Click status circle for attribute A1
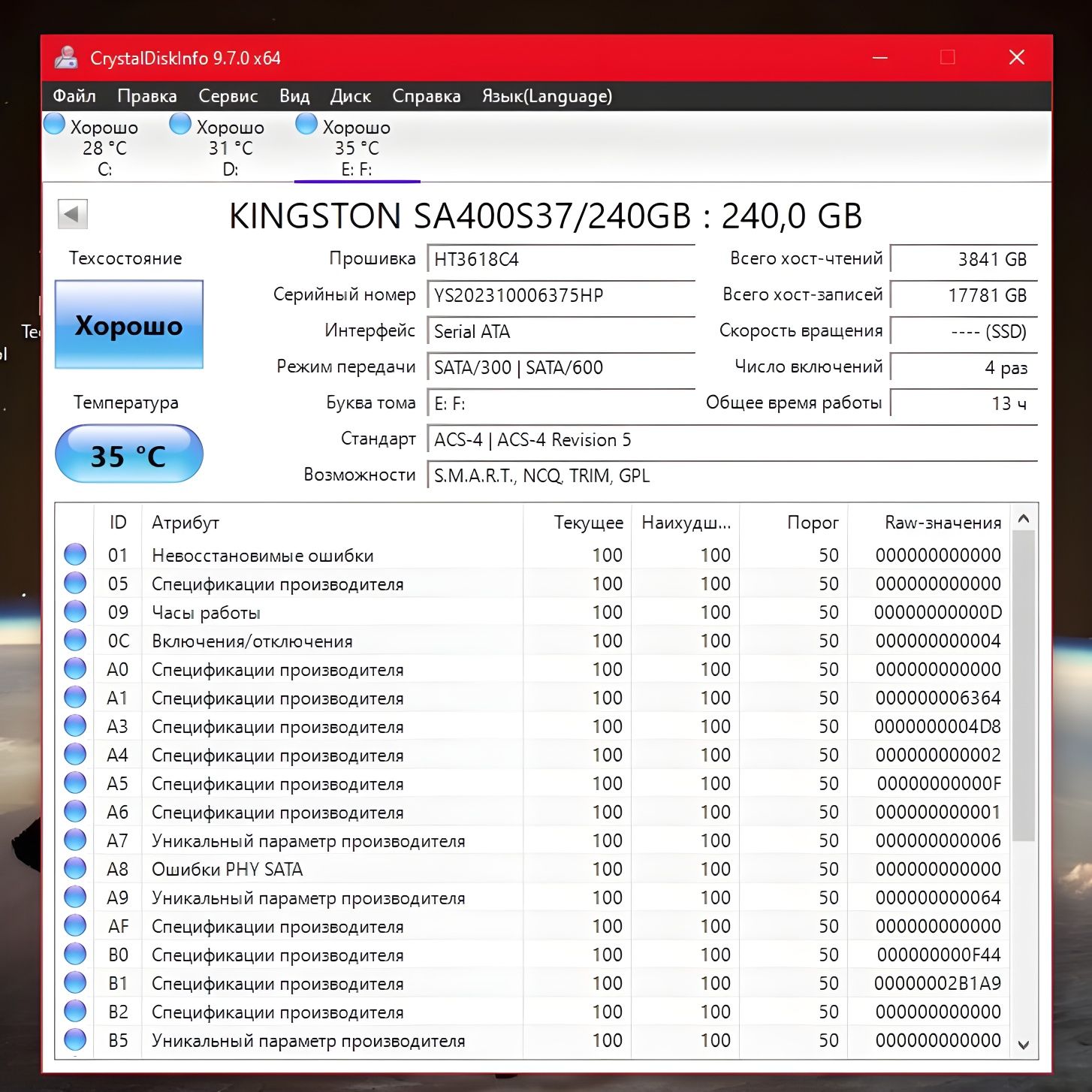This screenshot has width=1092, height=1092. pyautogui.click(x=75, y=697)
